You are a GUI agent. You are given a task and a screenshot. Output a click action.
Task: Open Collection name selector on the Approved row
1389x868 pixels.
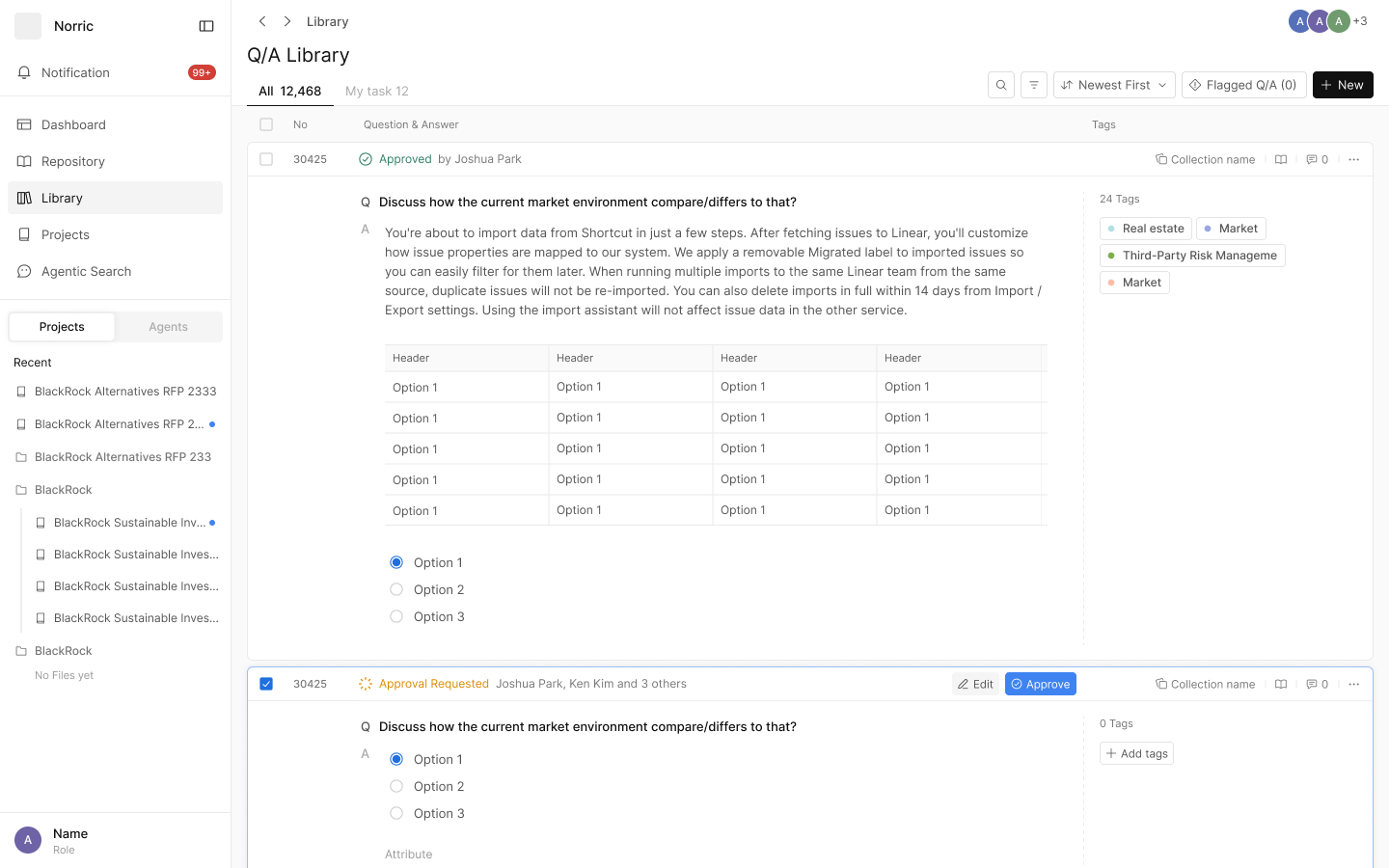[1206, 159]
